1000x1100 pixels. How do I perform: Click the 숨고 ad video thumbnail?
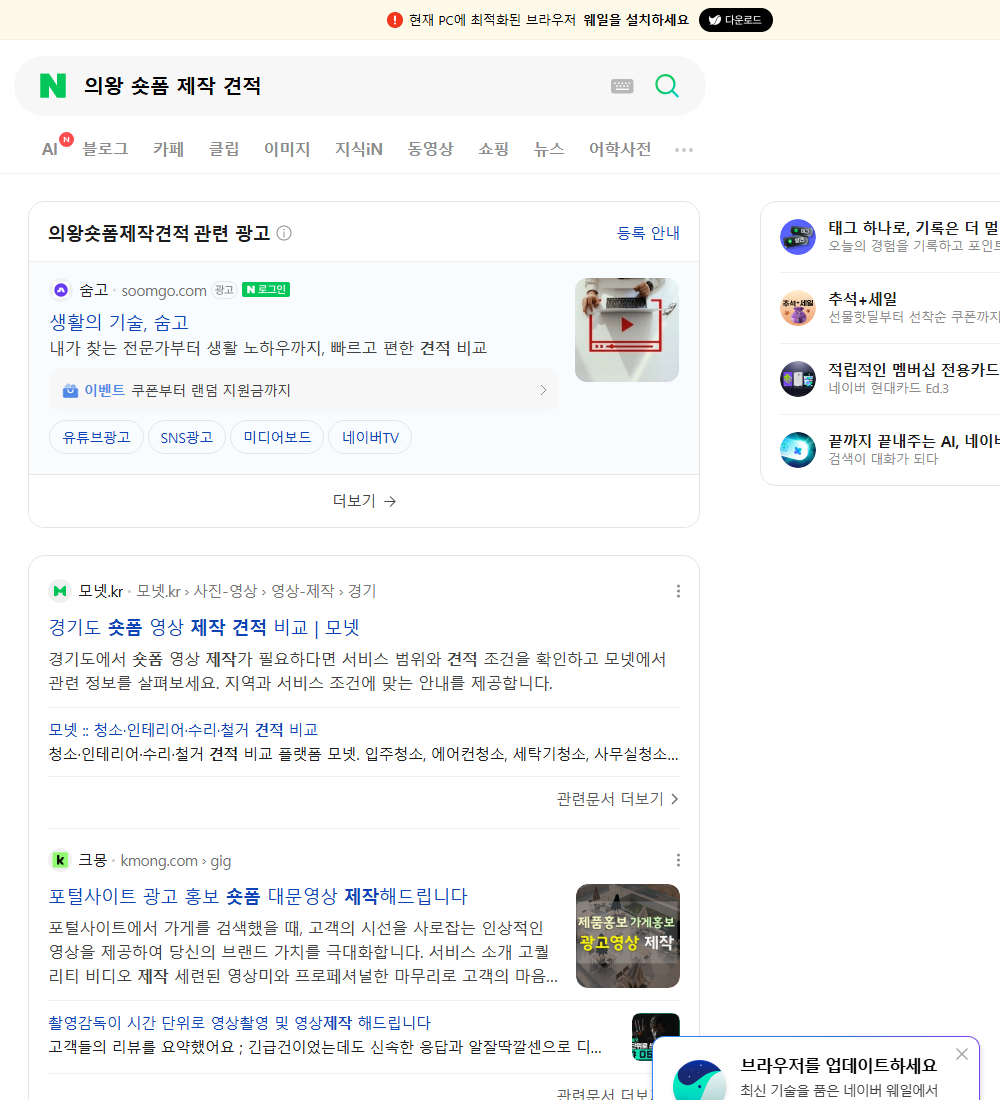pyautogui.click(x=627, y=330)
